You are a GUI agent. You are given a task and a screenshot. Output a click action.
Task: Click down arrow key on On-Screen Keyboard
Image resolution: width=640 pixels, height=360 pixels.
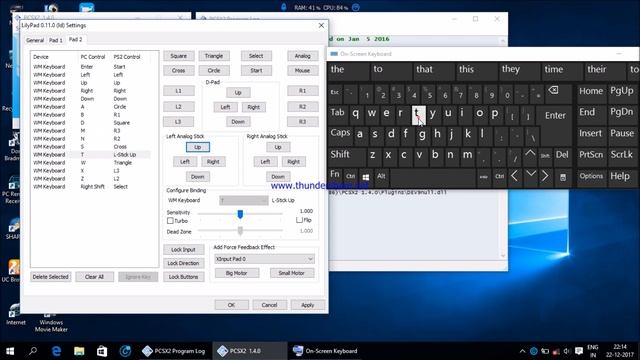530,175
